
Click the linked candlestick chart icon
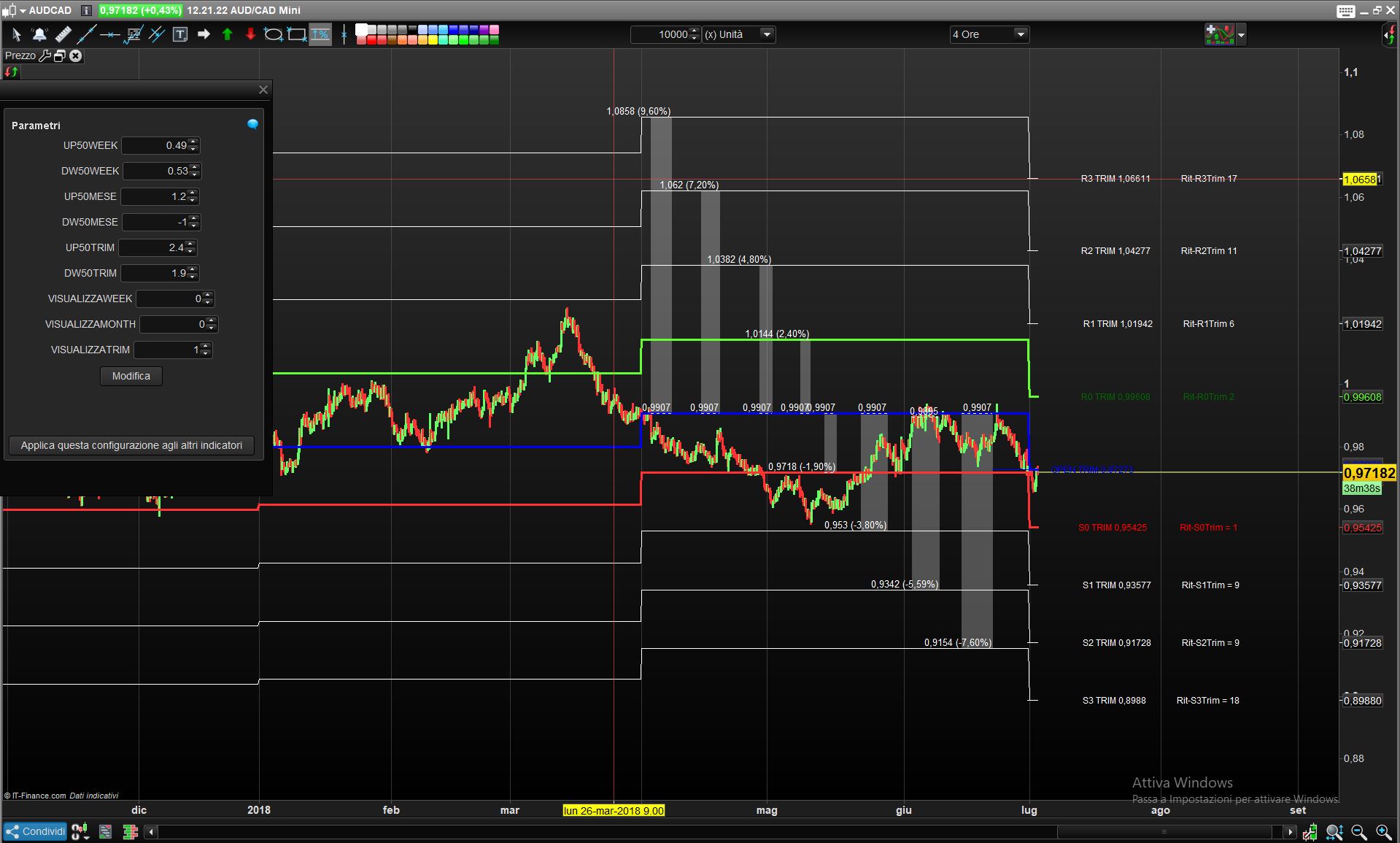pos(80,831)
